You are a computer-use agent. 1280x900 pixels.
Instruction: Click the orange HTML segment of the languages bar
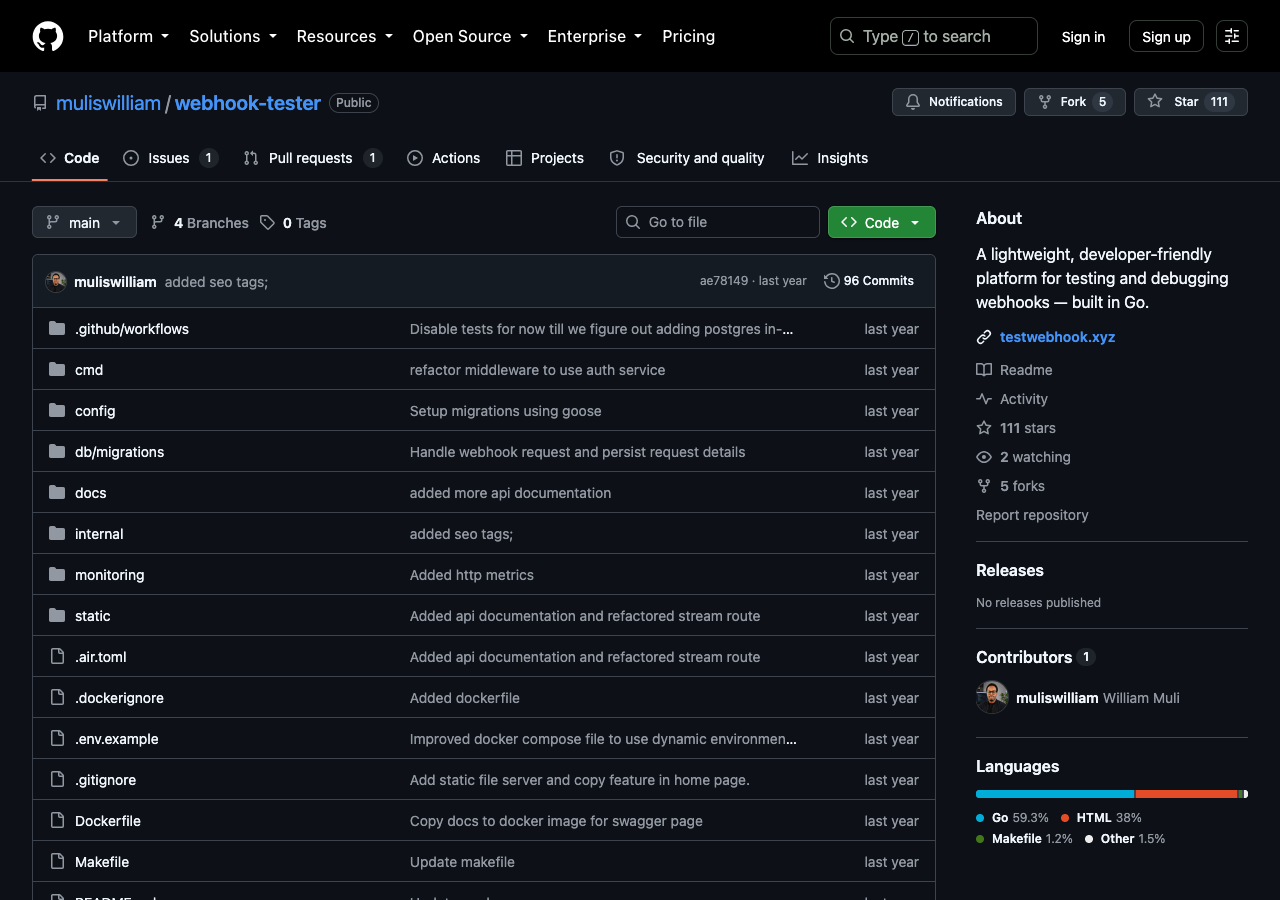(1187, 794)
